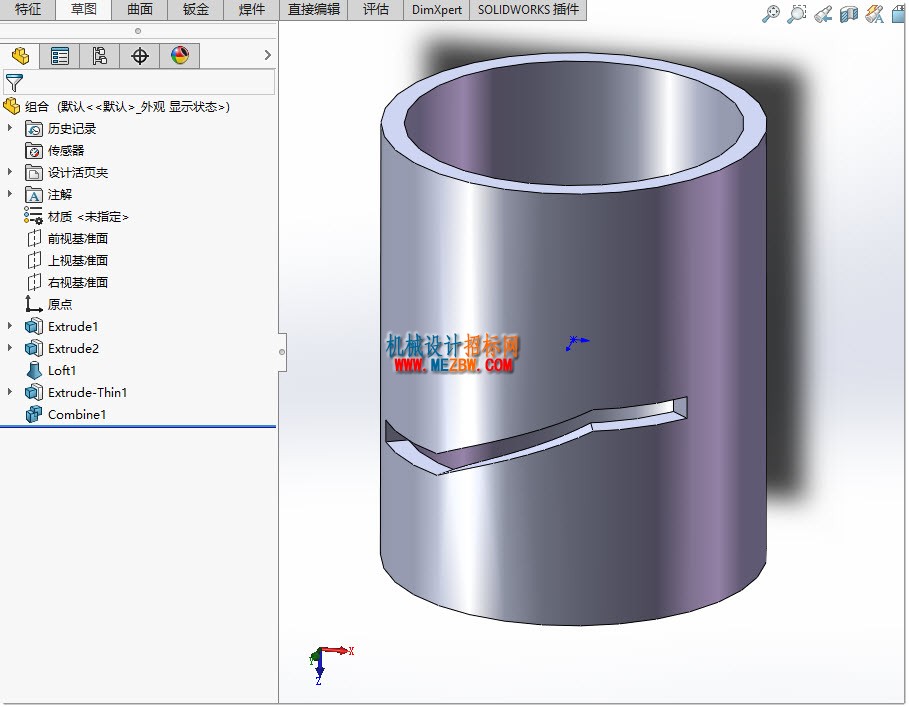The width and height of the screenshot is (909, 708).
Task: Switch to the 直接编辑 ribbon tab
Action: click(x=314, y=9)
